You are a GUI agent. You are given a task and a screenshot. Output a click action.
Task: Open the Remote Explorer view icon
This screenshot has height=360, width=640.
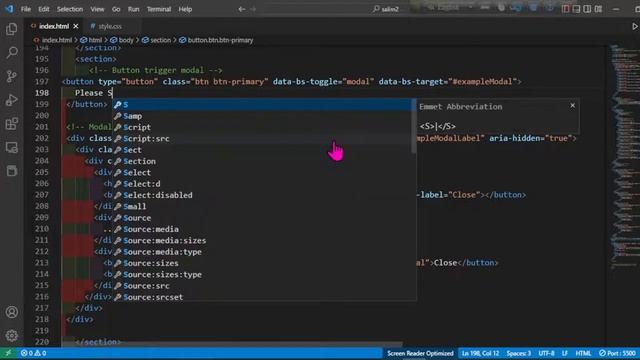coord(12,147)
